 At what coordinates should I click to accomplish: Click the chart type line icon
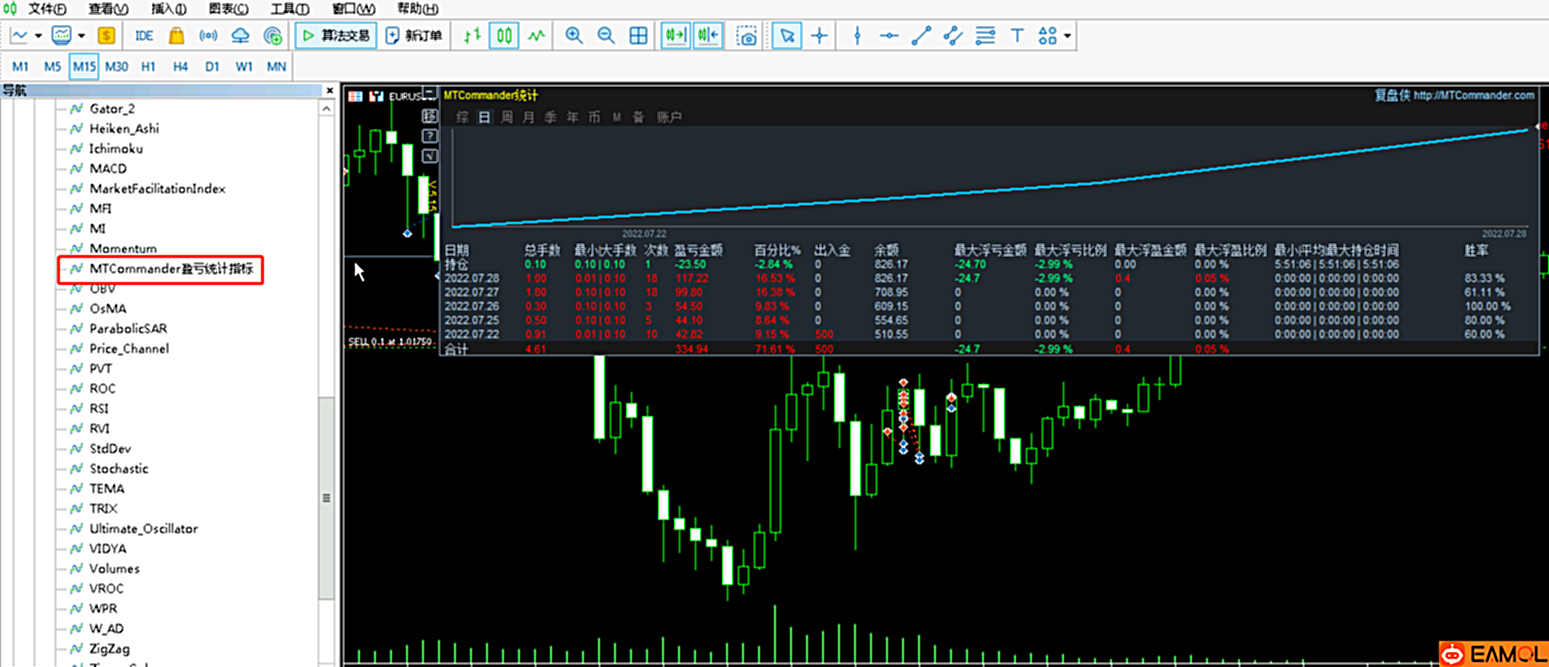click(20, 36)
